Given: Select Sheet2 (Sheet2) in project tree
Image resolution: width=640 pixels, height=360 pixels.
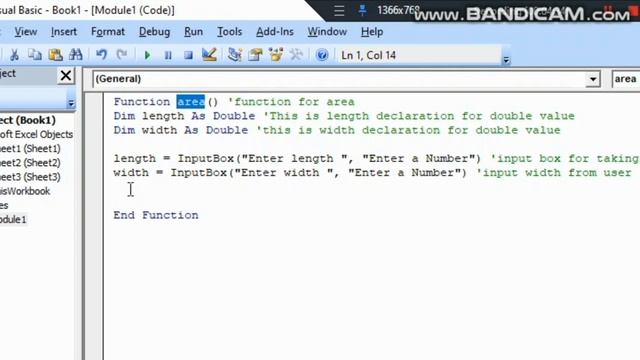Looking at the screenshot, I should click(x=30, y=163).
